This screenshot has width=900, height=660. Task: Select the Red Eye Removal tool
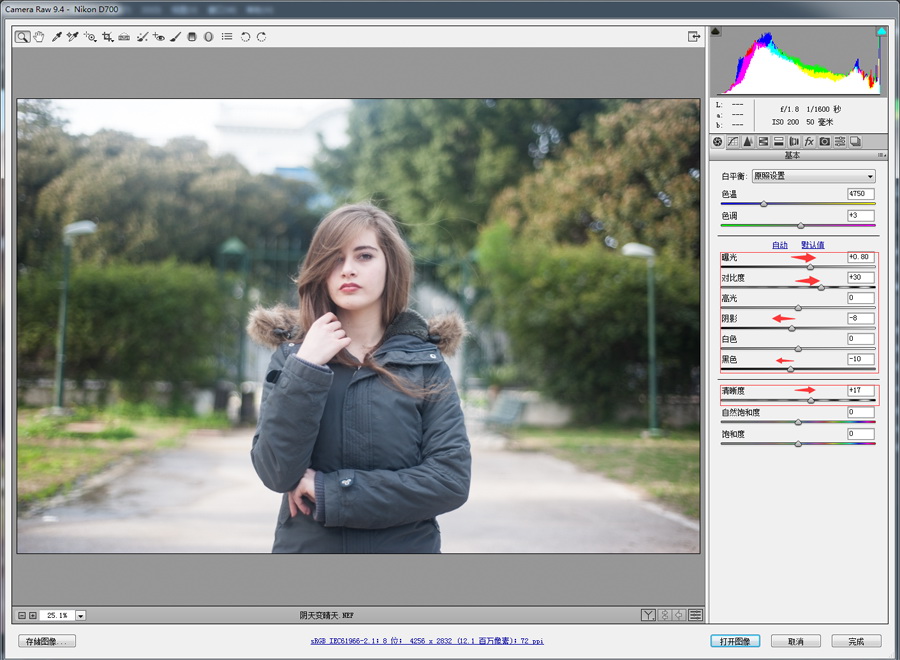coord(159,37)
